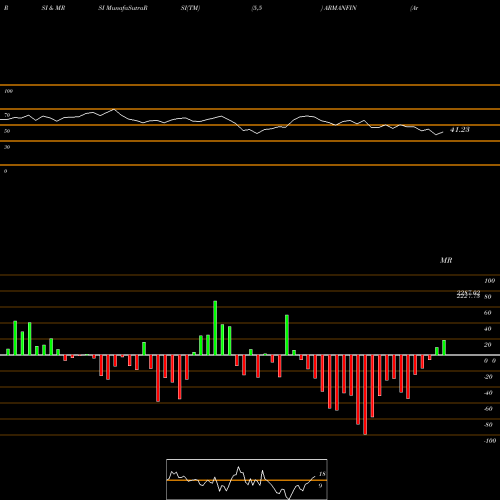Click the RSI value 41.23 label
The width and height of the screenshot is (500, 500).
point(460,130)
